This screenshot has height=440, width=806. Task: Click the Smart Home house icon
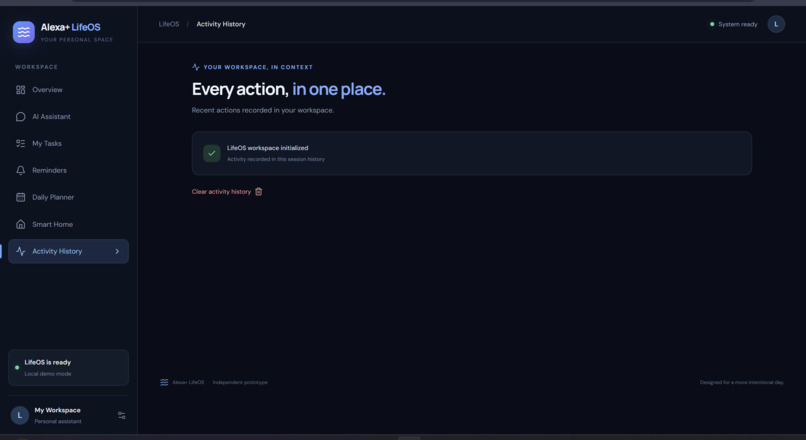[x=21, y=224]
